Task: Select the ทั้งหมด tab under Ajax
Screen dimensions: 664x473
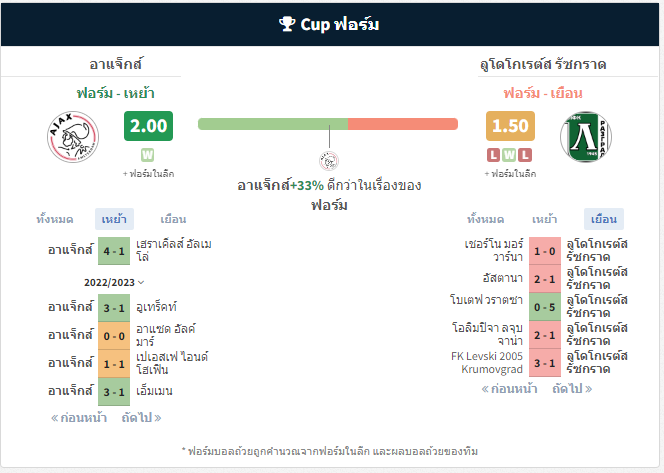Action: click(x=55, y=219)
